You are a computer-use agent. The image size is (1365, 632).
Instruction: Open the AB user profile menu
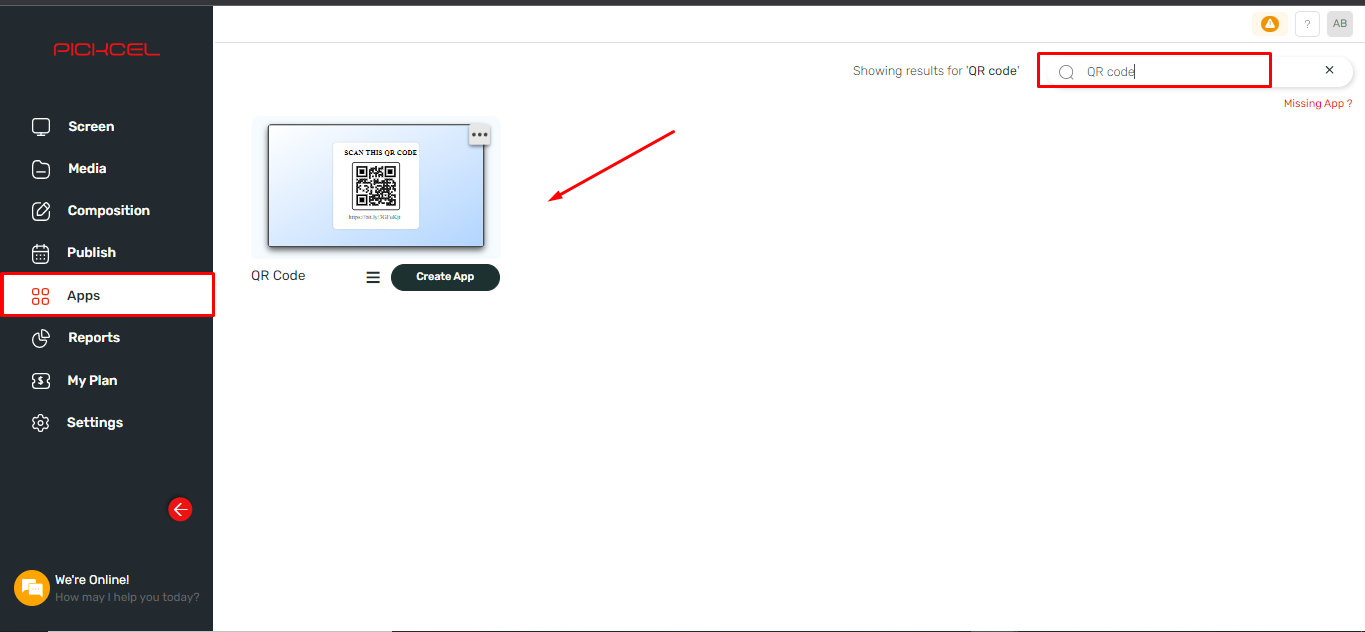pyautogui.click(x=1340, y=24)
